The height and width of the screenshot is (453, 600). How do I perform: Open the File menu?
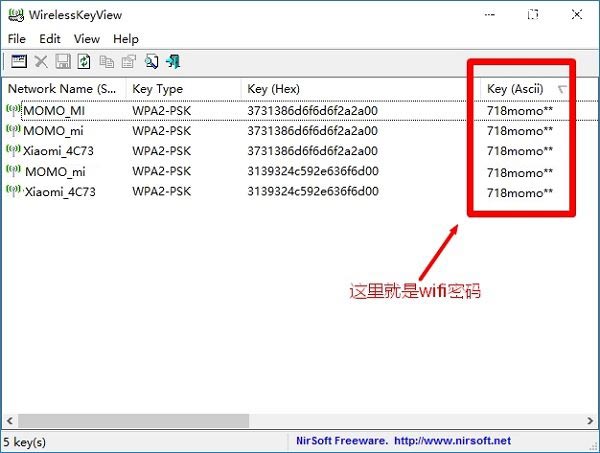tap(16, 39)
